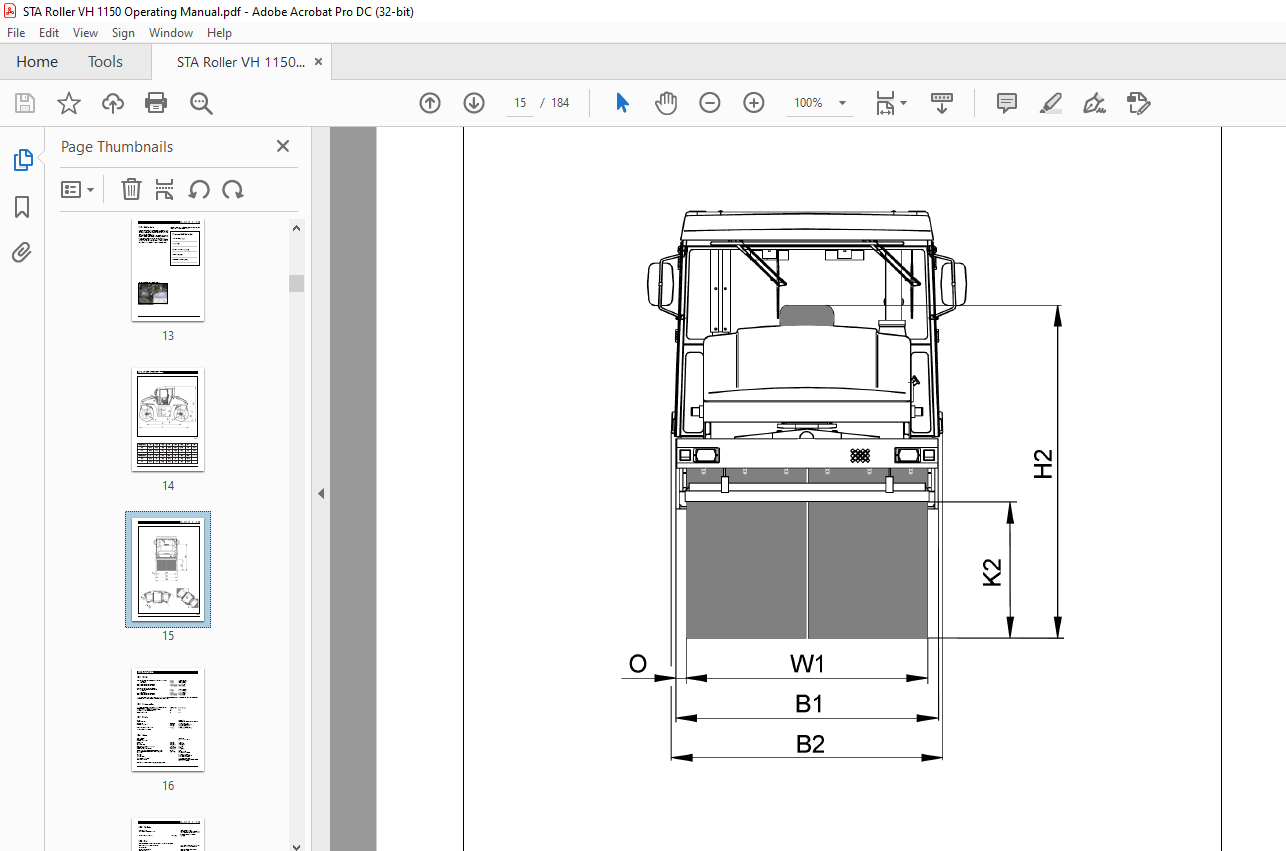The width and height of the screenshot is (1286, 851).
Task: Open the sign document pen tool
Action: coord(1094,103)
